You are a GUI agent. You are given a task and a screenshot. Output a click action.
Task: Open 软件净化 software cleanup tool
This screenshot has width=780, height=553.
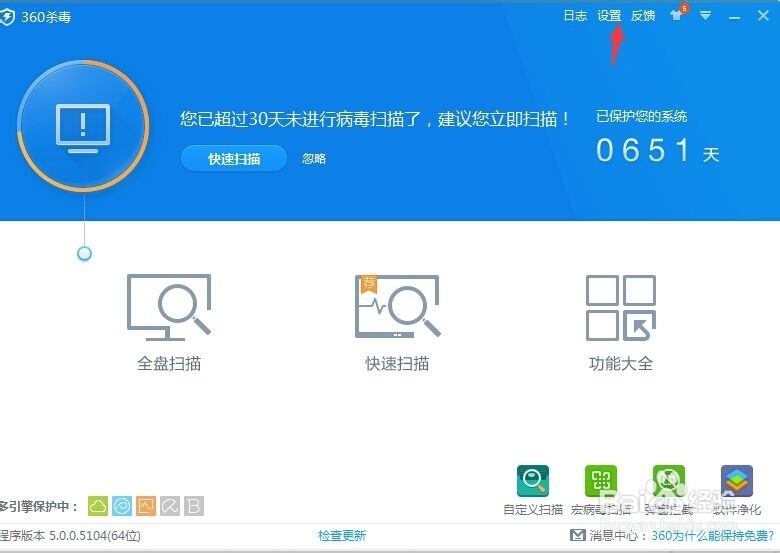click(x=737, y=490)
